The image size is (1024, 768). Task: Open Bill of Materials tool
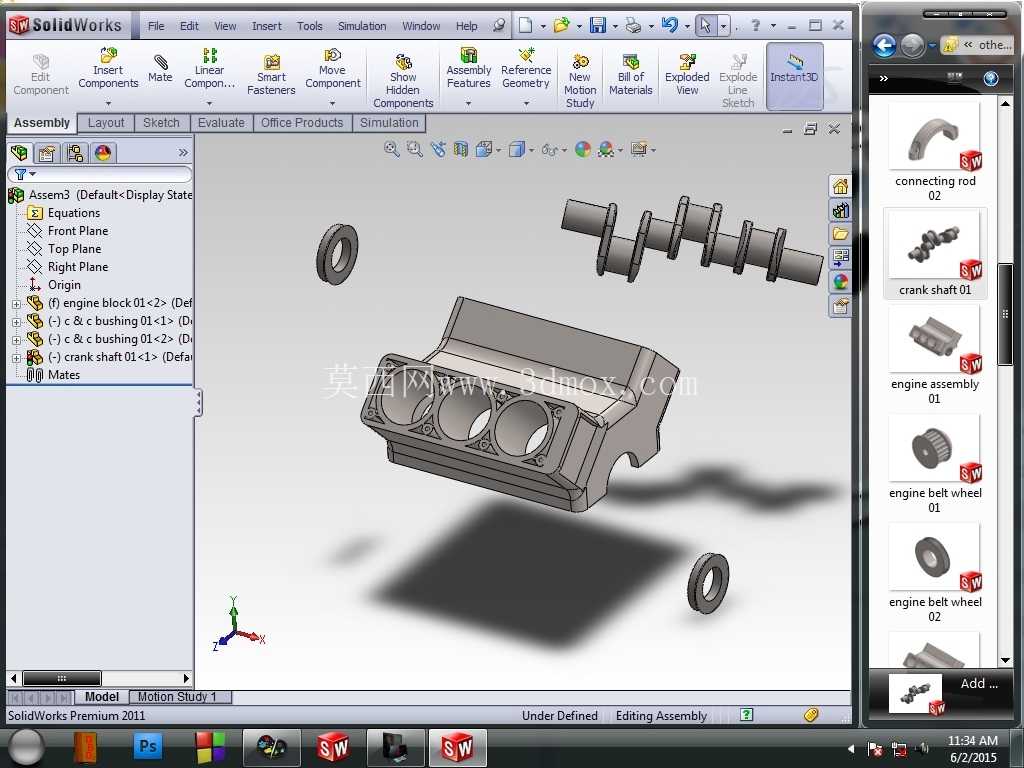pyautogui.click(x=630, y=74)
